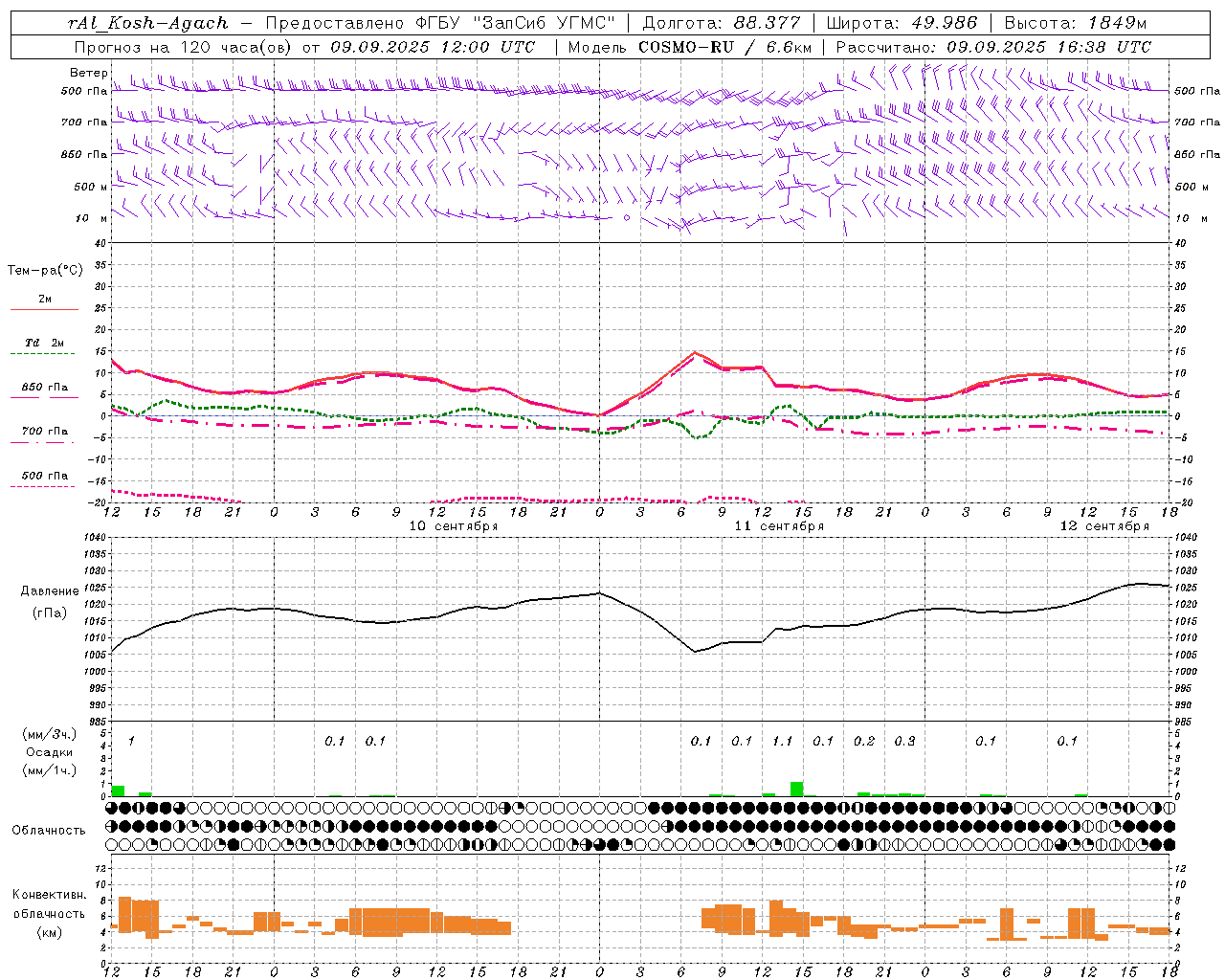Viewport: 1225px width, 980px height.
Task: Click the 1.1 precipitation amount value
Action: pyautogui.click(x=783, y=741)
